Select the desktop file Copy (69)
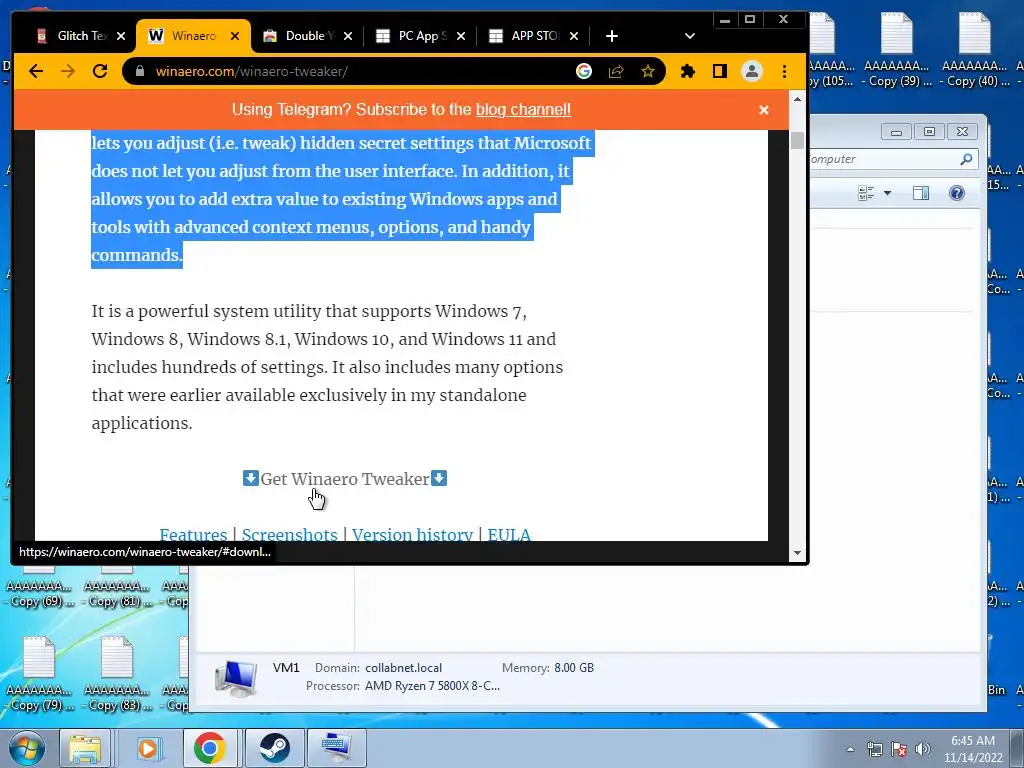 tap(39, 588)
